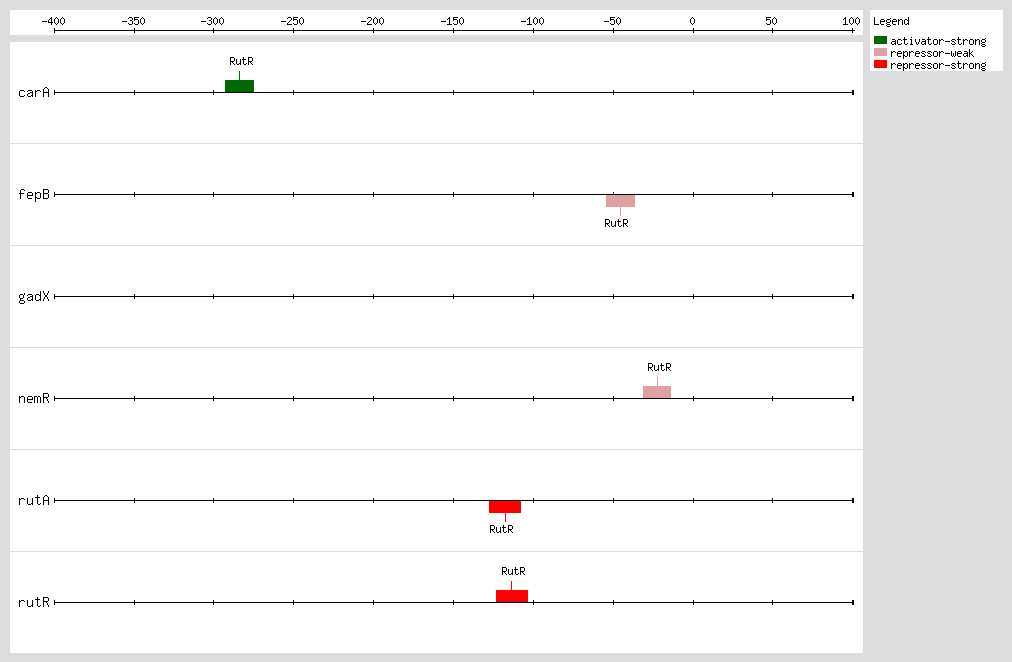Click the -150 axis tick label
1012x662 pixels.
(452, 21)
